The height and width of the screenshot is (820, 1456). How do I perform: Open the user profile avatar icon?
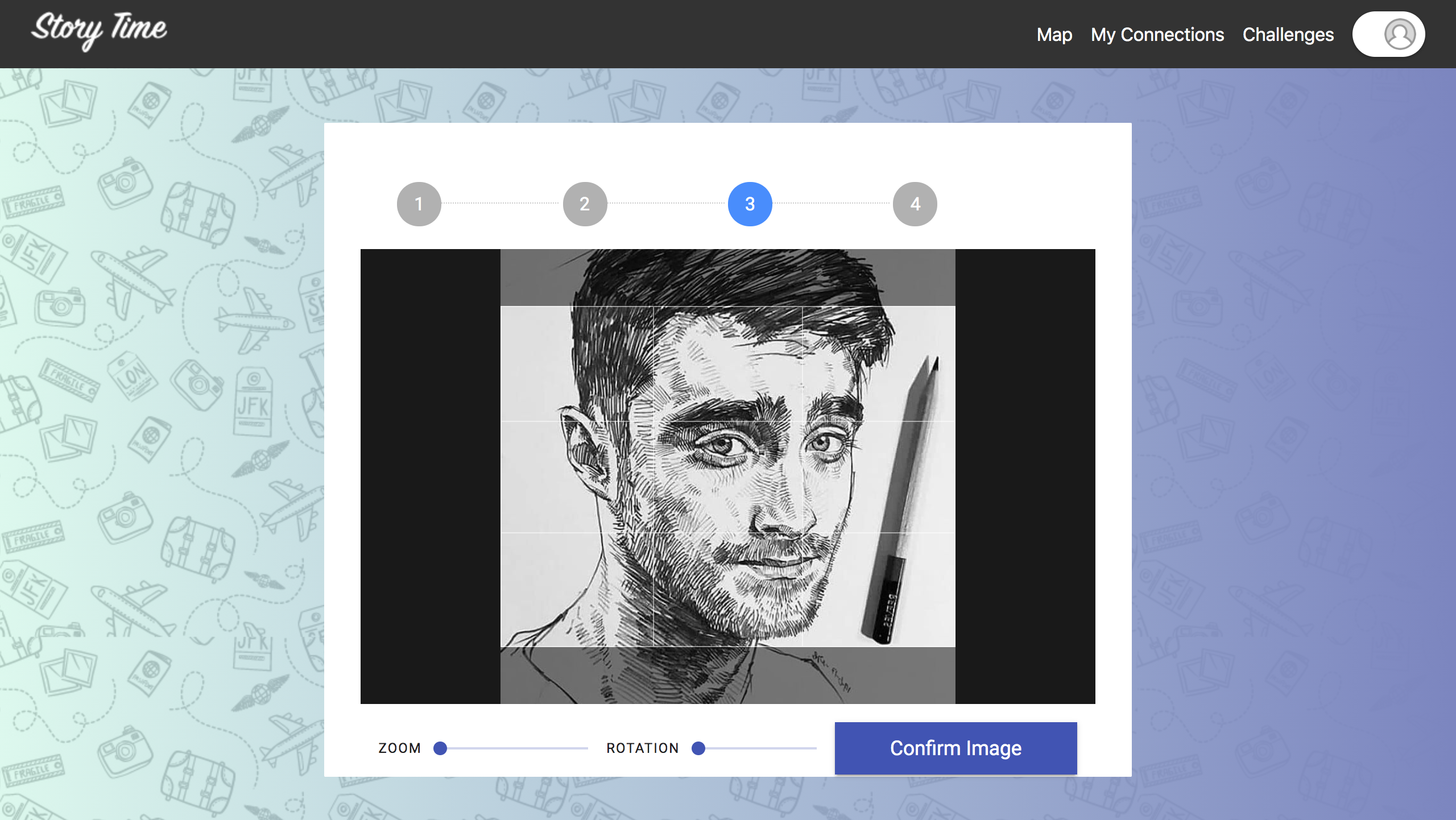tap(1399, 34)
